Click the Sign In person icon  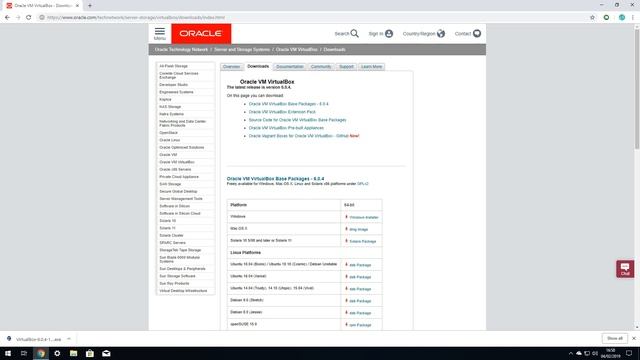click(x=389, y=33)
